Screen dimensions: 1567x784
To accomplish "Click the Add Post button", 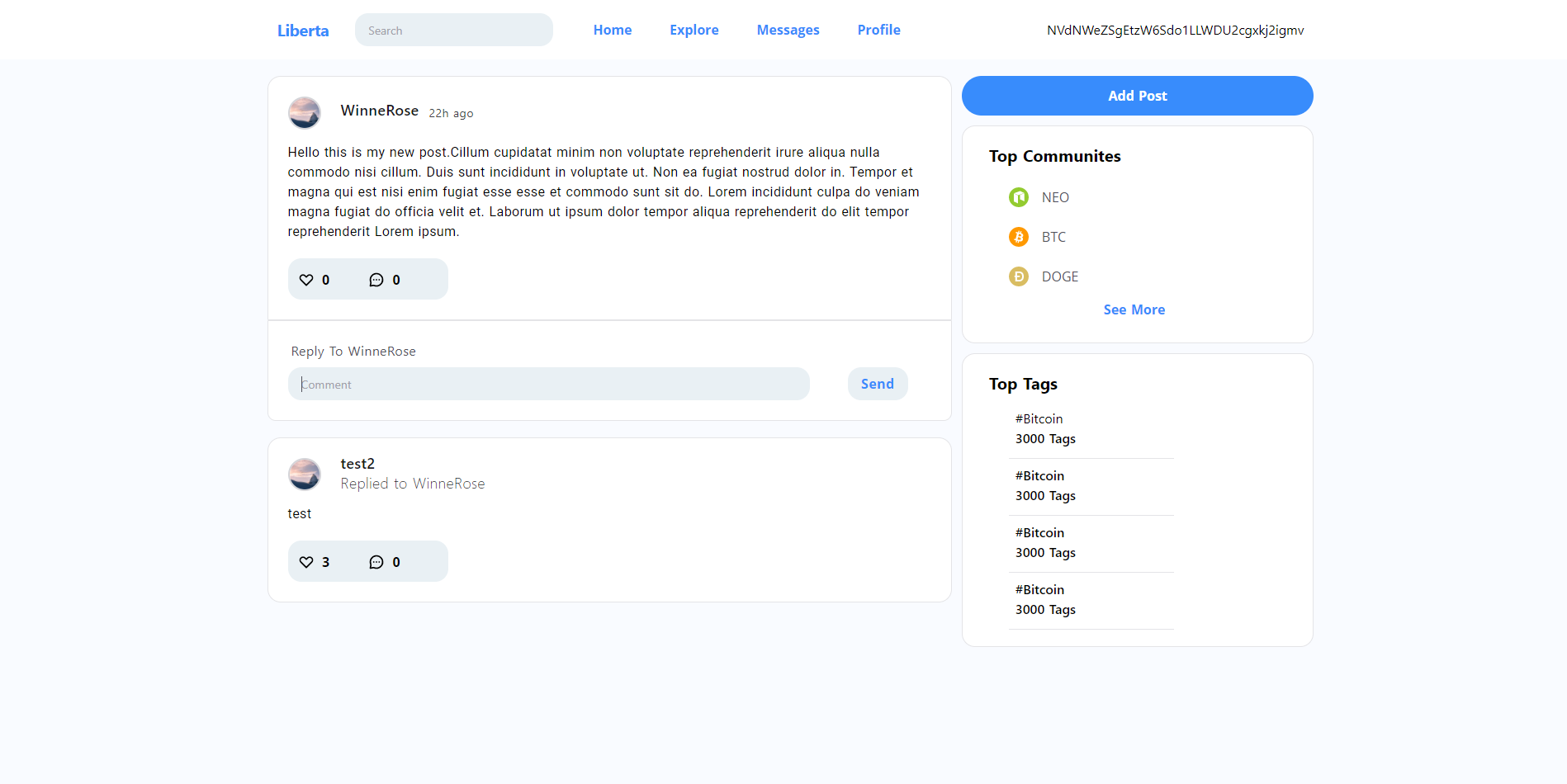I will point(1138,96).
